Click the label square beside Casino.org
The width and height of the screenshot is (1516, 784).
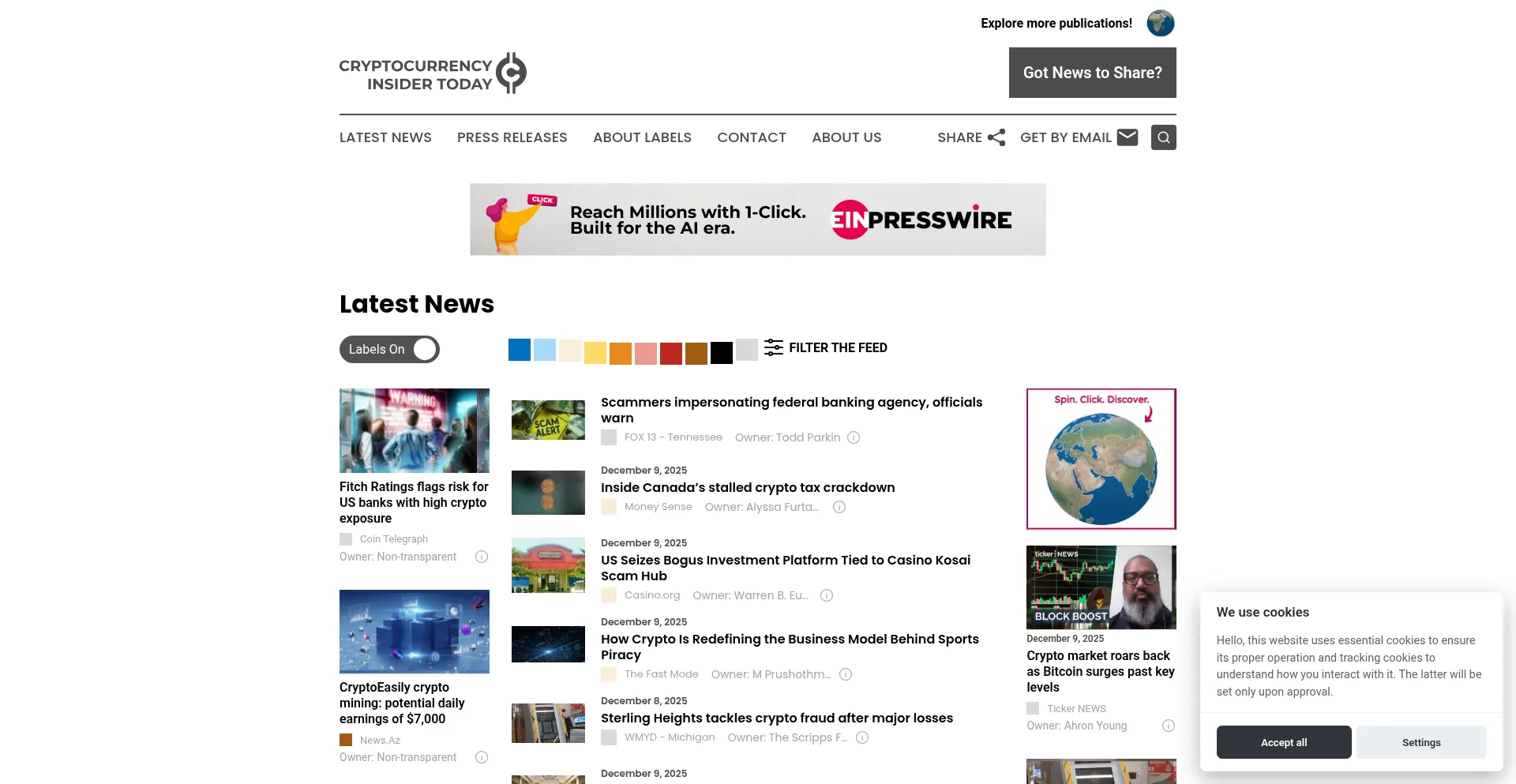(x=609, y=595)
